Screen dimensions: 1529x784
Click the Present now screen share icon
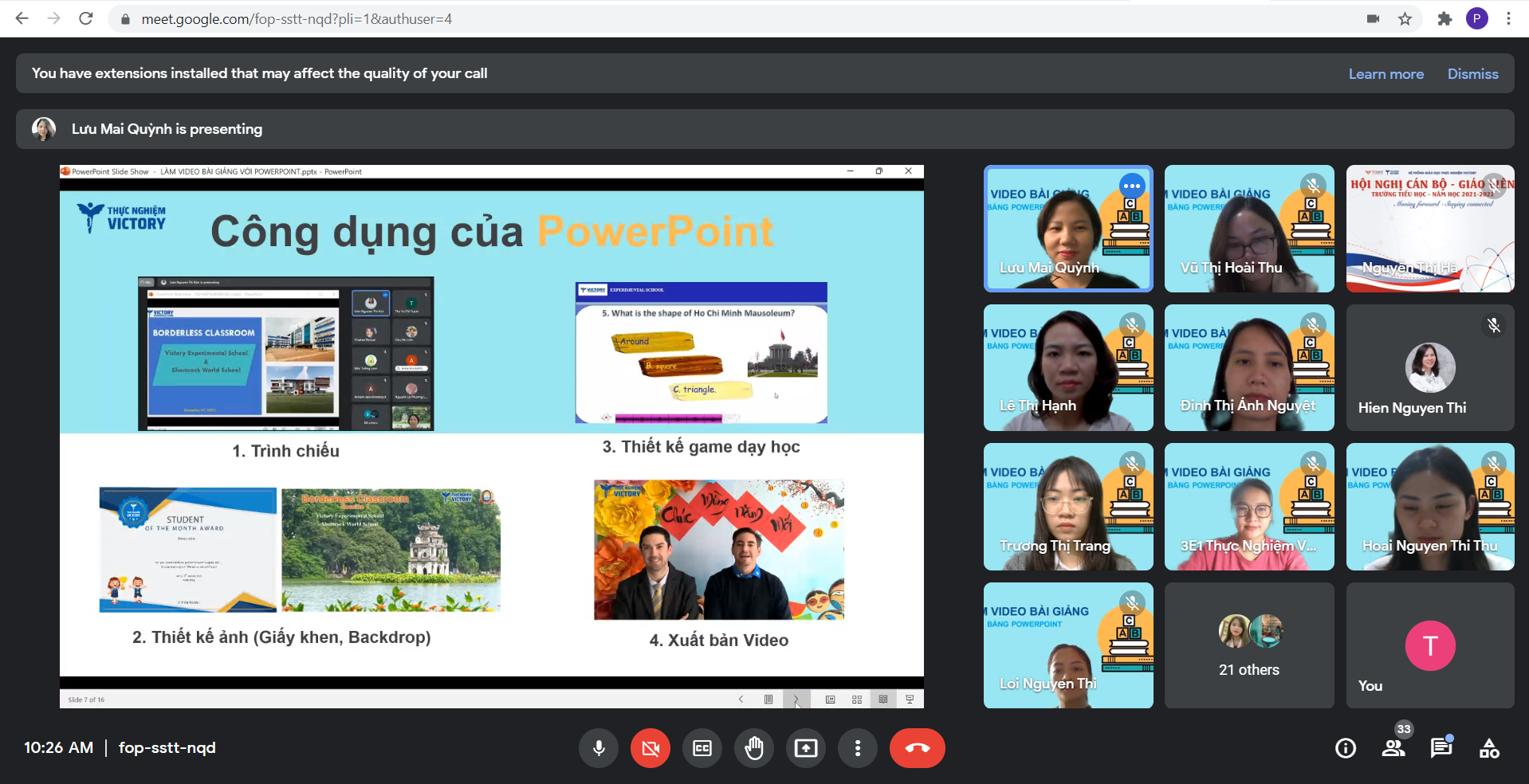click(x=806, y=748)
